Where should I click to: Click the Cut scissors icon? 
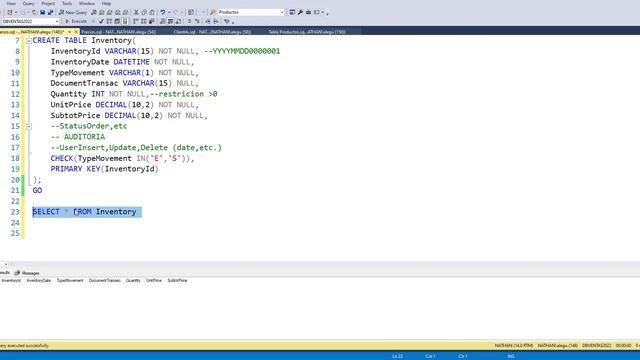[x=136, y=12]
